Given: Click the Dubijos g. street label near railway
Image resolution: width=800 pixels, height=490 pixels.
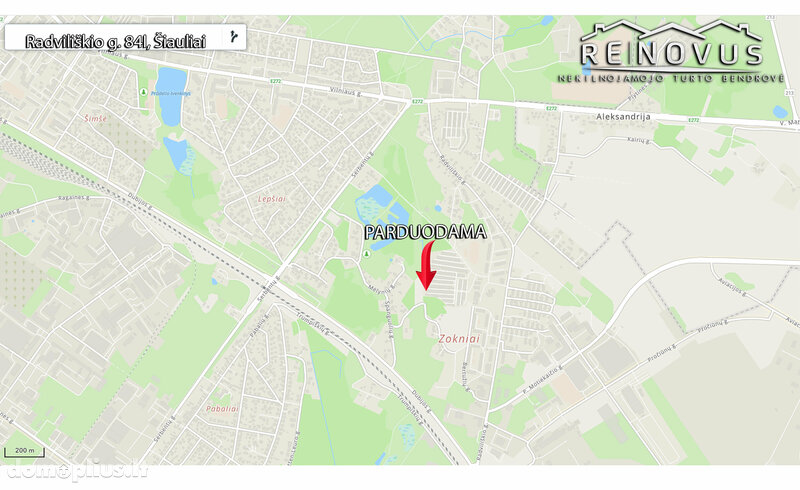Looking at the screenshot, I should pos(142,209).
